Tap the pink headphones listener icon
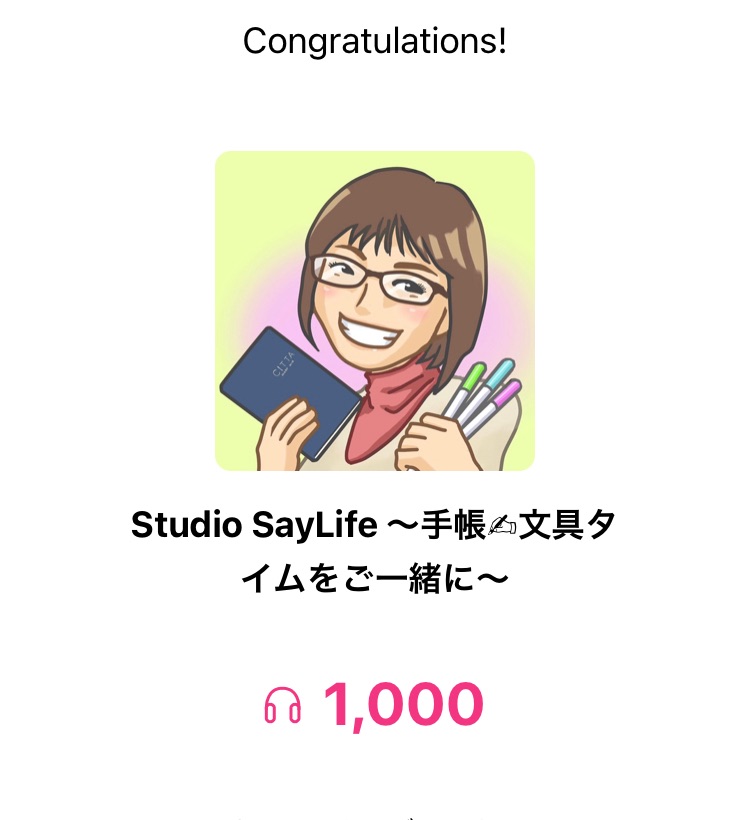750x820 pixels. click(x=283, y=706)
